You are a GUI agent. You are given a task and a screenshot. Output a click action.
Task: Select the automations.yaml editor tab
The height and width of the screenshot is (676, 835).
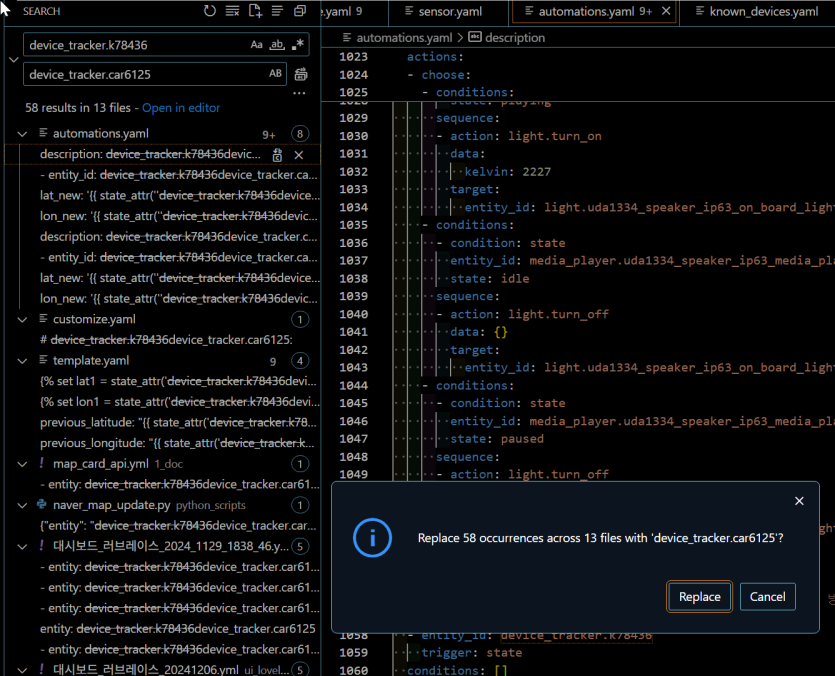(594, 12)
